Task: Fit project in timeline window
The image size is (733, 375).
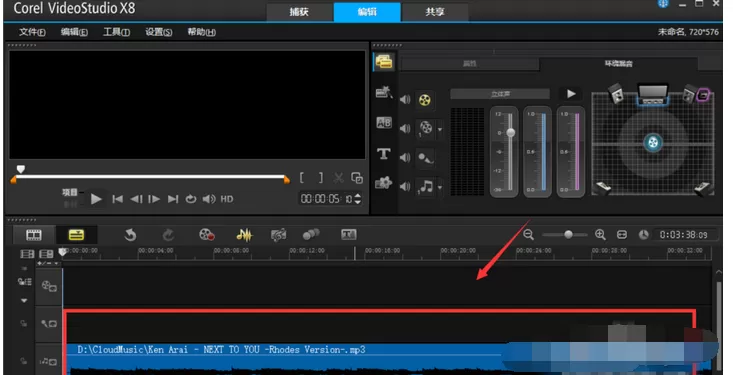Action: [622, 235]
